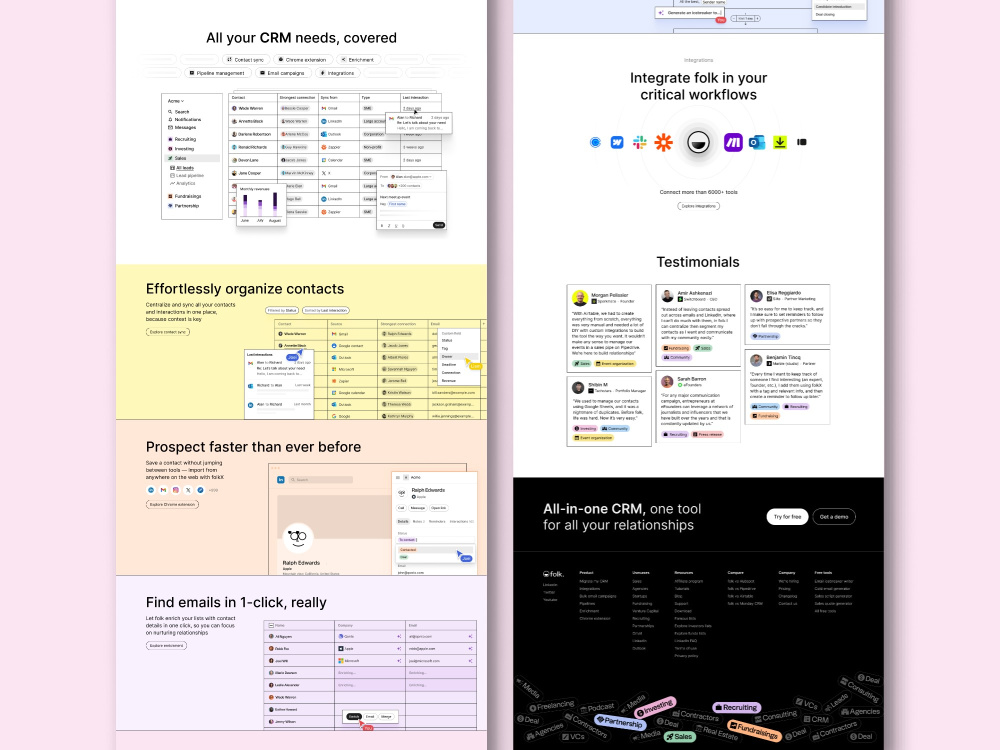Click the purple Recruiting tag in footer
Viewport: 1000px width, 750px height.
tap(737, 707)
